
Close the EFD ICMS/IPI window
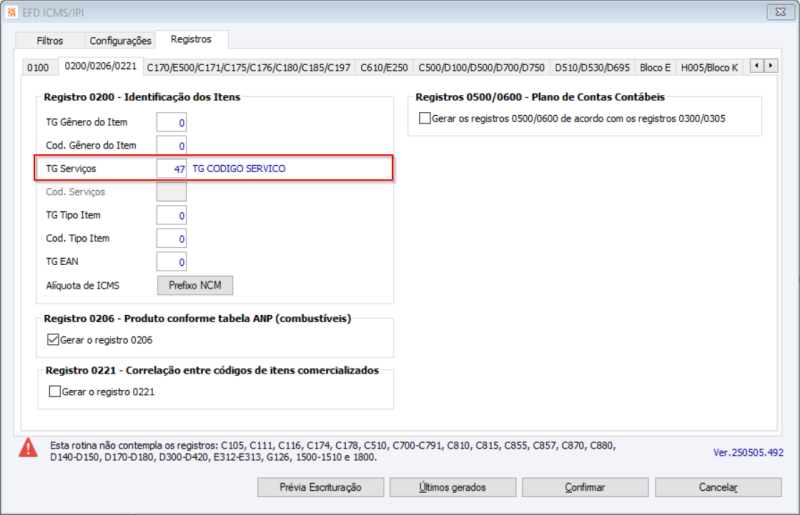tap(780, 12)
